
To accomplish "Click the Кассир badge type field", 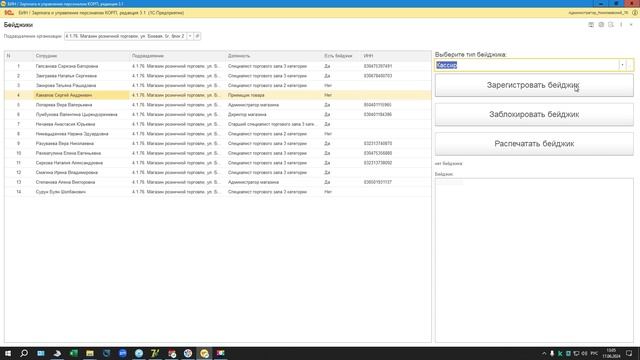I will tap(527, 65).
